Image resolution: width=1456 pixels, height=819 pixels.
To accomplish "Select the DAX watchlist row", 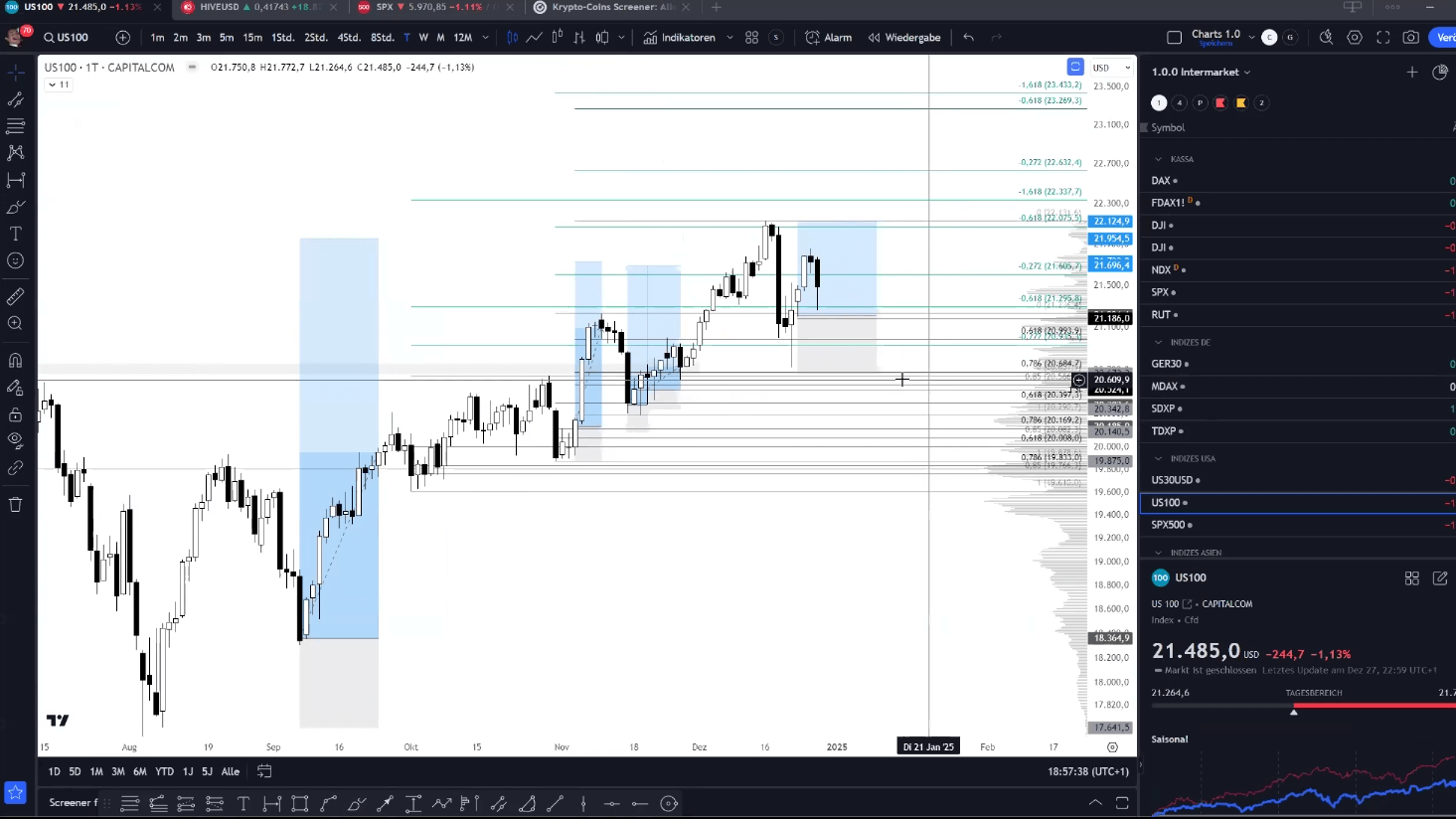I will click(1297, 181).
